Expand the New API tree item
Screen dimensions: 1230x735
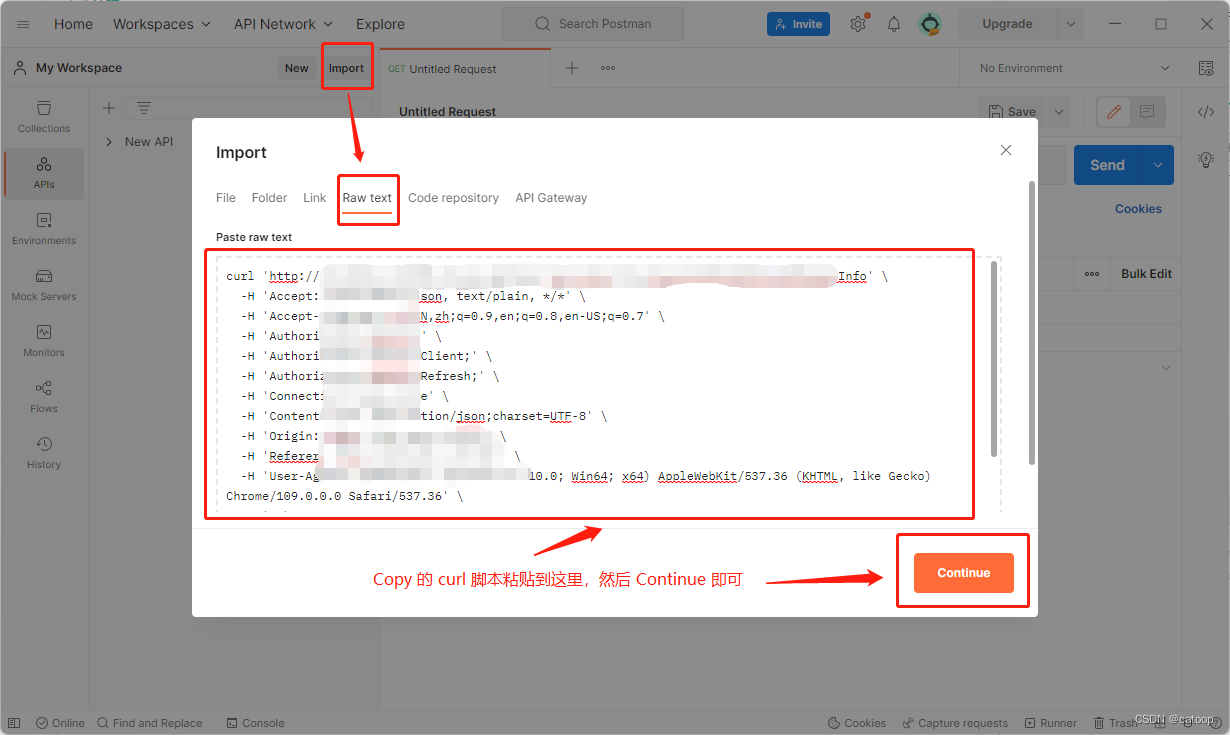pos(109,141)
